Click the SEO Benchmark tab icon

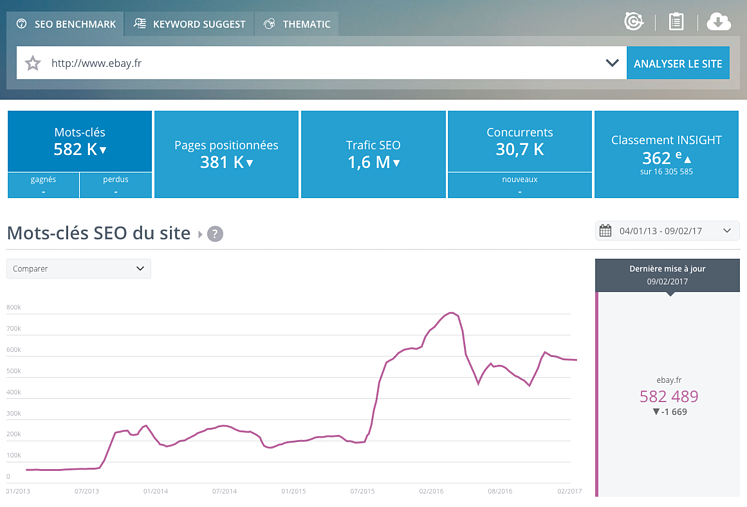point(21,24)
